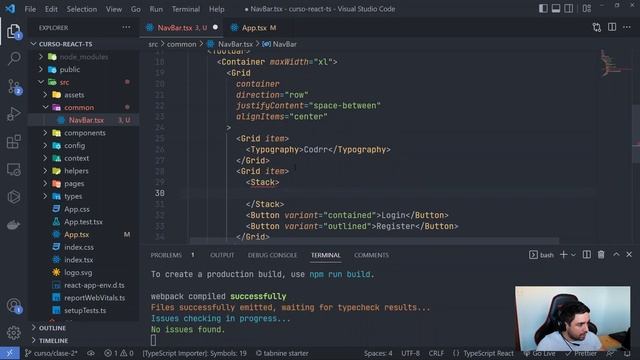Open NavBar.tsx in the file tree

84,120
